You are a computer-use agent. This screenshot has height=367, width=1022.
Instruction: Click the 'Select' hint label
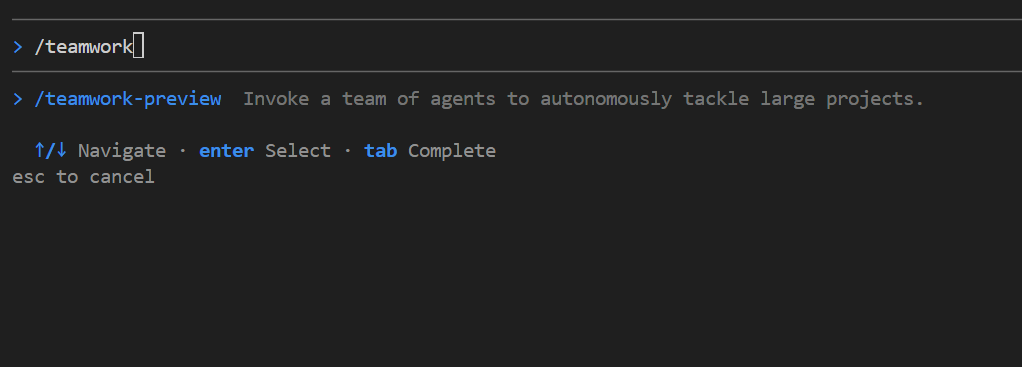(298, 151)
